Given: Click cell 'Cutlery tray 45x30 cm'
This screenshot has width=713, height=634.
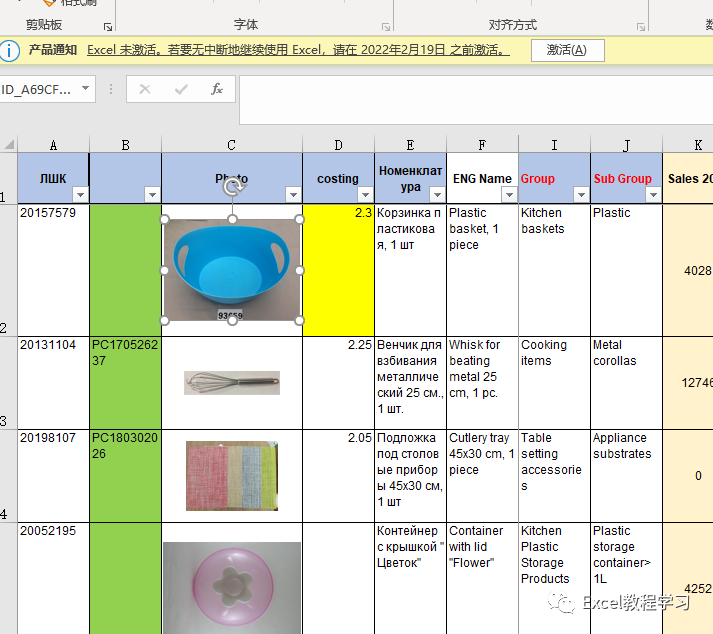Looking at the screenshot, I should tap(482, 476).
